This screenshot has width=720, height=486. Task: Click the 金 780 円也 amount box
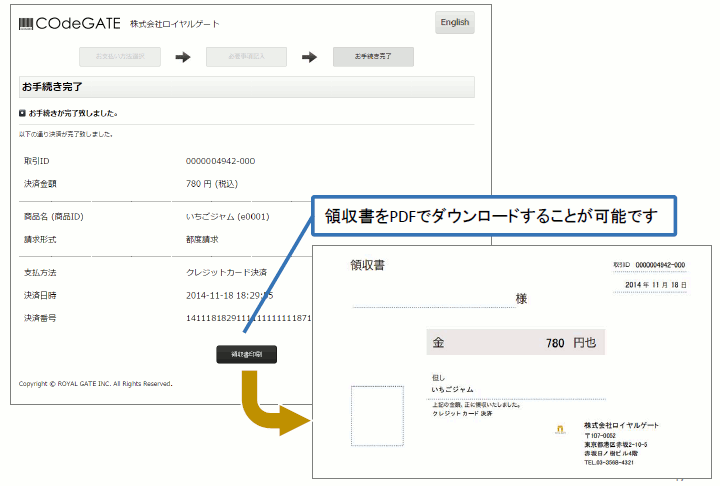coord(516,343)
